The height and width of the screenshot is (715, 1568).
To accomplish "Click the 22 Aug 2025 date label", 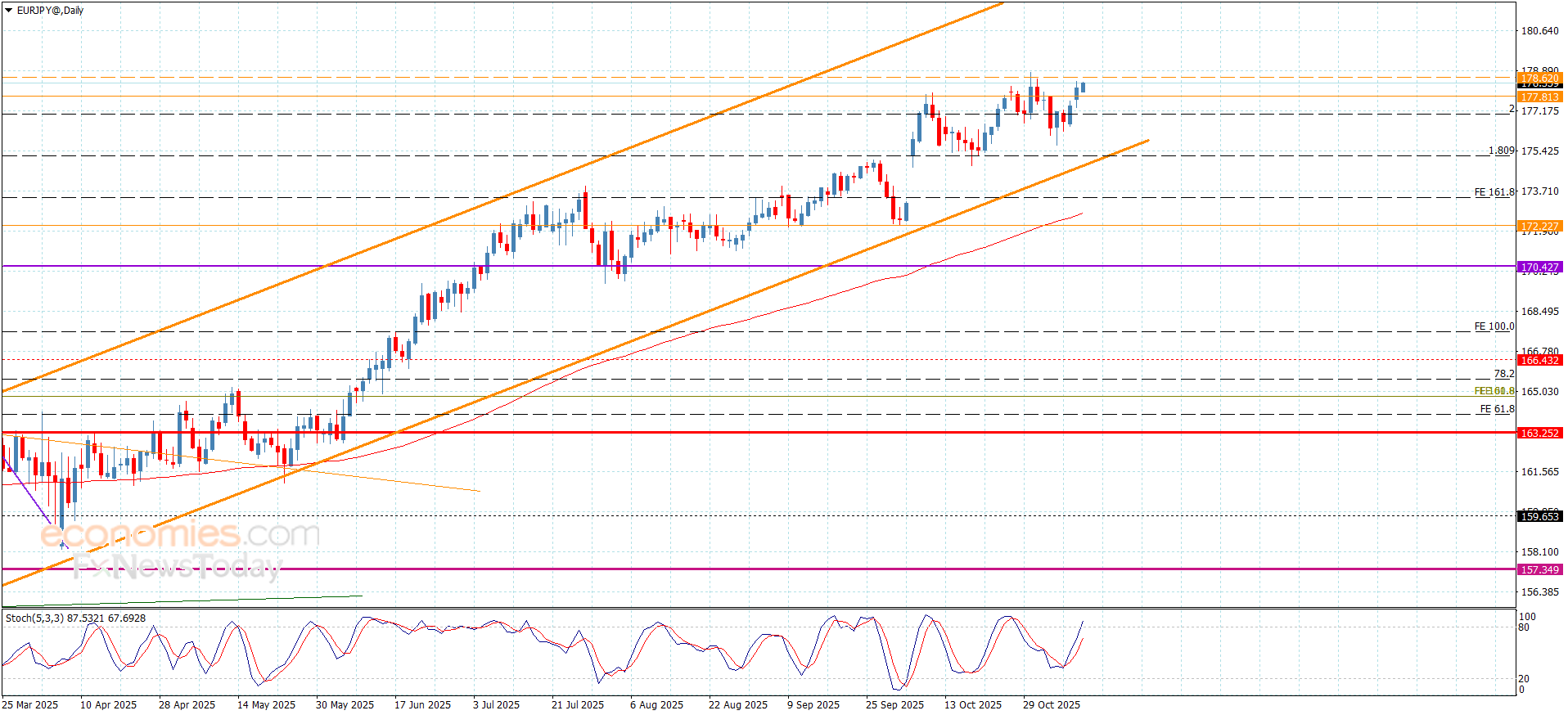I will [738, 705].
